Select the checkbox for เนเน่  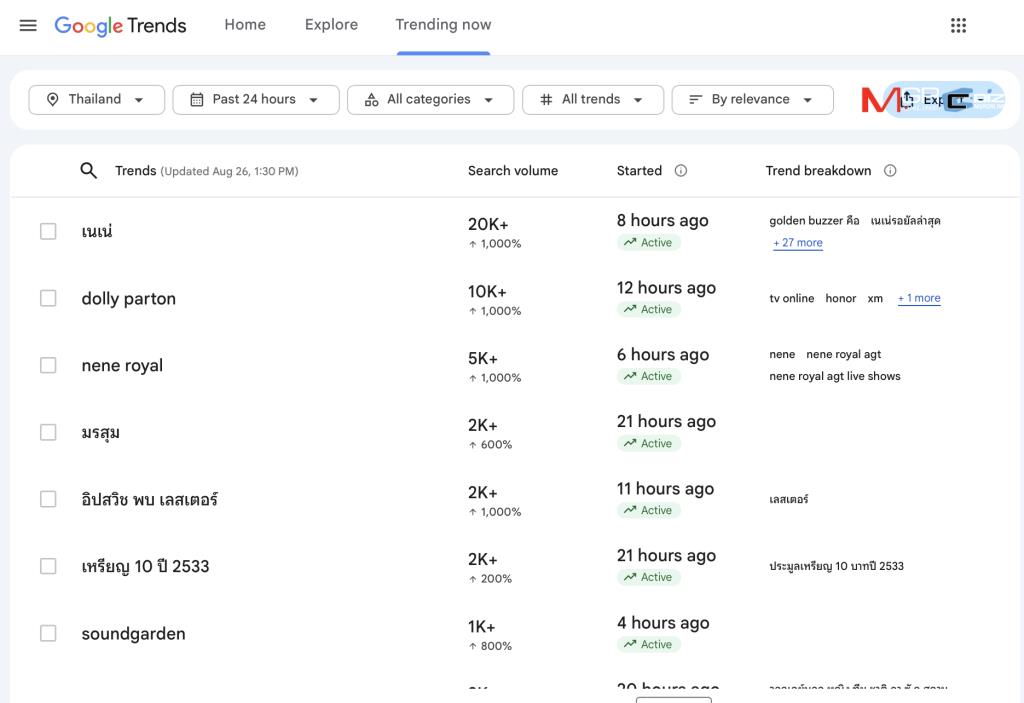(48, 231)
